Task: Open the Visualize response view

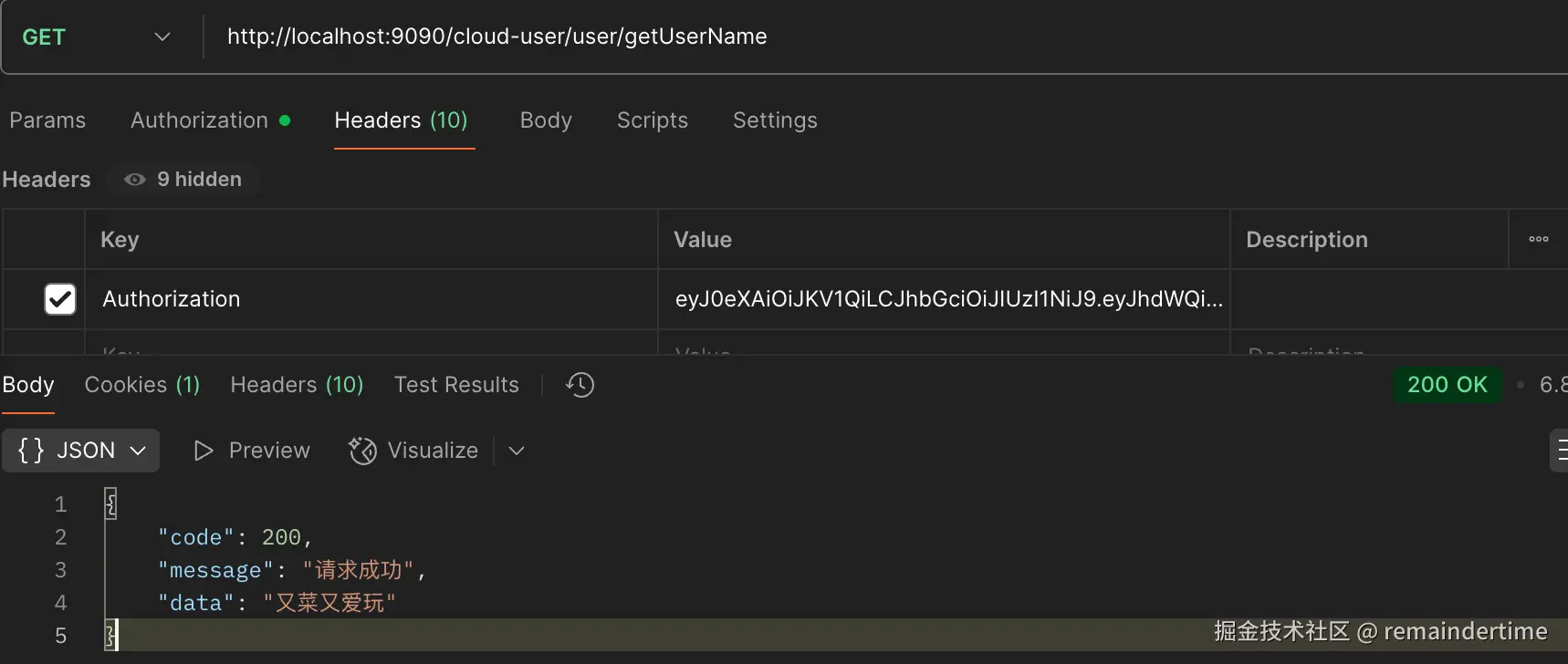Action: pyautogui.click(x=413, y=451)
